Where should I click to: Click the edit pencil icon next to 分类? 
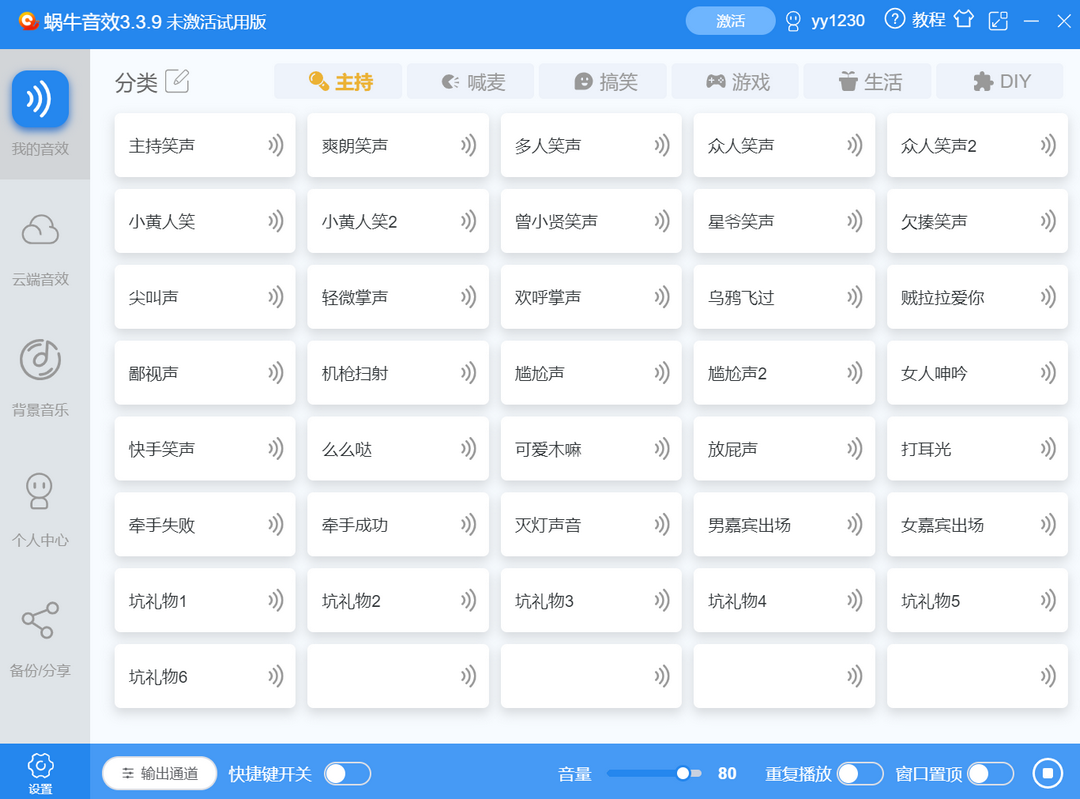178,83
